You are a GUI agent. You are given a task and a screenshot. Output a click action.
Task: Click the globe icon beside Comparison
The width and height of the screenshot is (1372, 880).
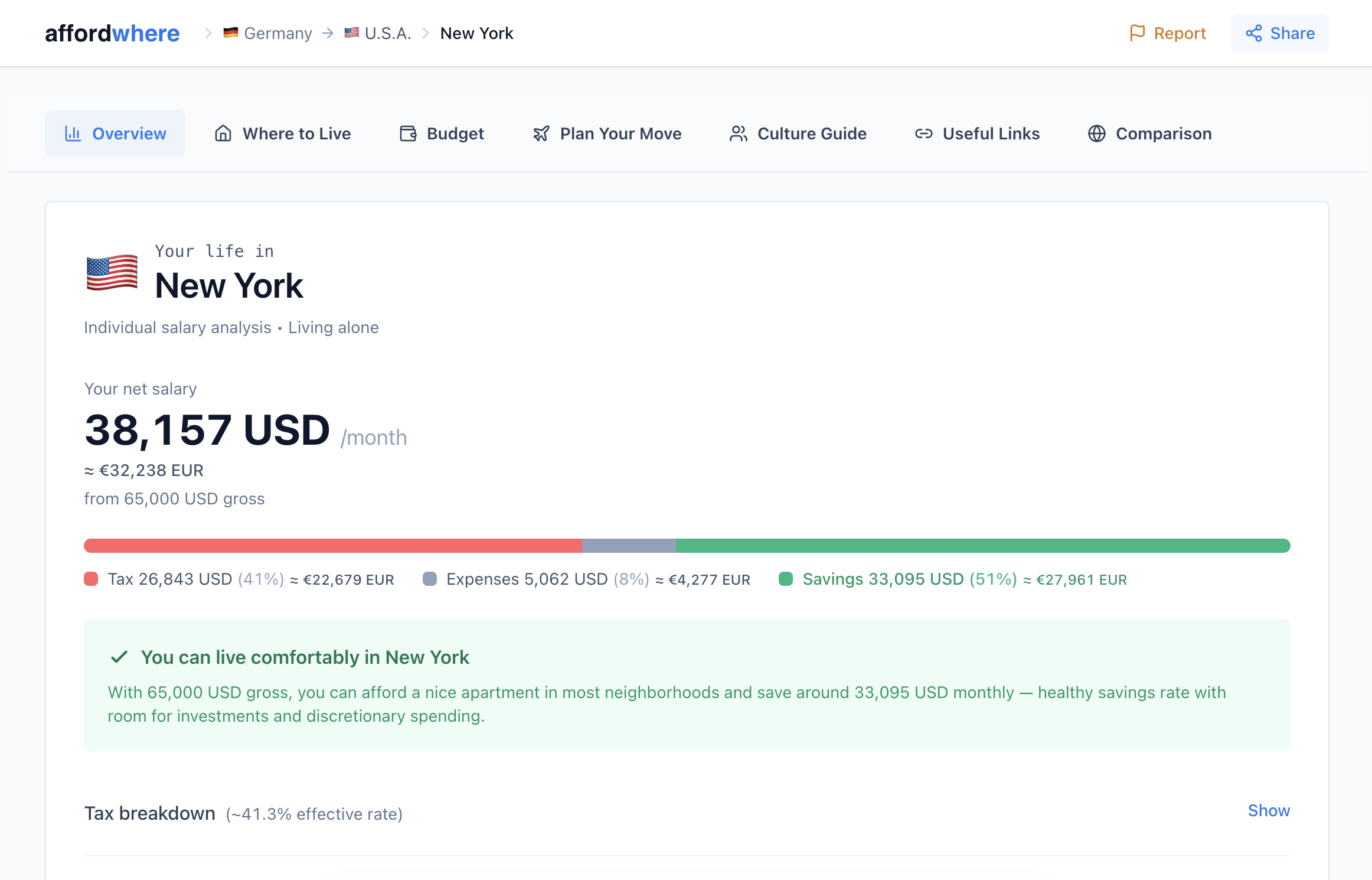pyautogui.click(x=1096, y=133)
